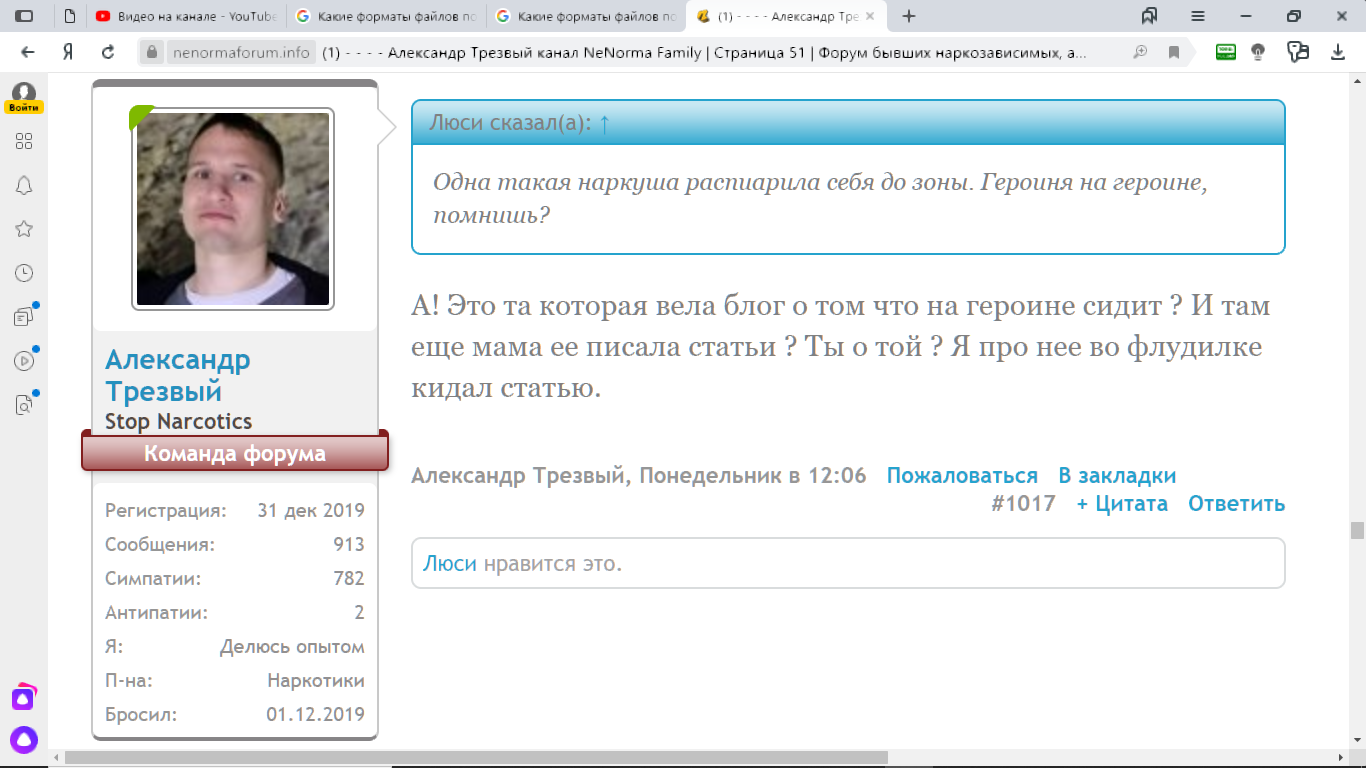Launch the Alice voice assistant icon
Image resolution: width=1366 pixels, height=768 pixels.
pos(24,739)
